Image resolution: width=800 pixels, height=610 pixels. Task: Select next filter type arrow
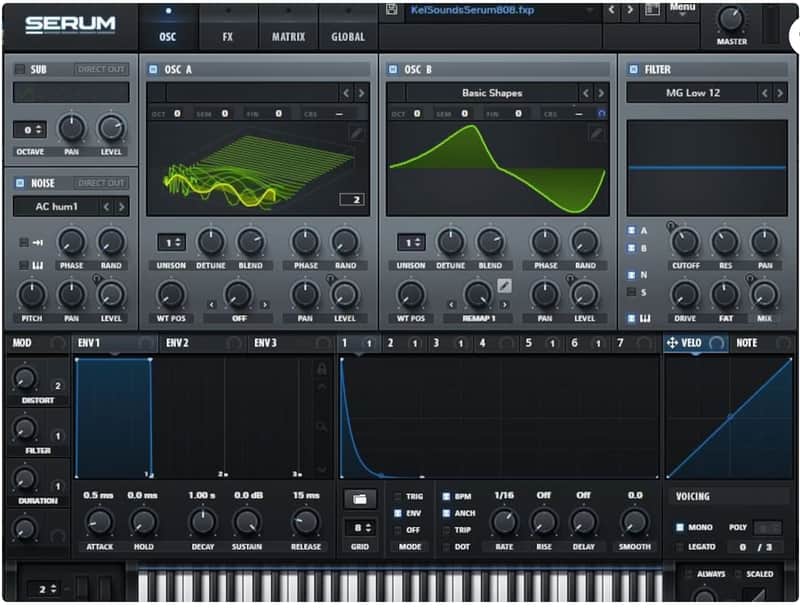tap(780, 93)
